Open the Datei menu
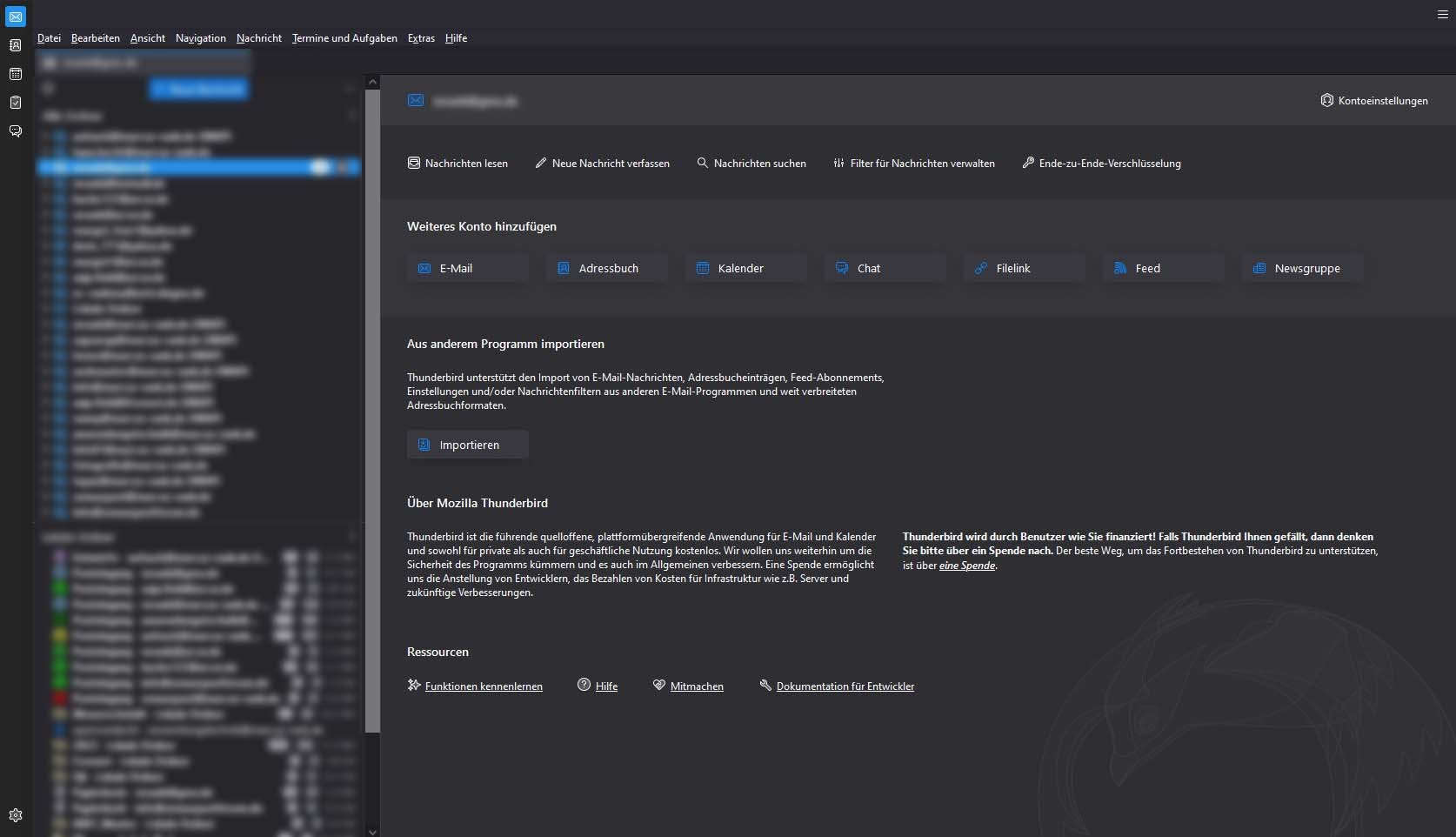Screen dimensions: 1456x837 tap(49, 38)
